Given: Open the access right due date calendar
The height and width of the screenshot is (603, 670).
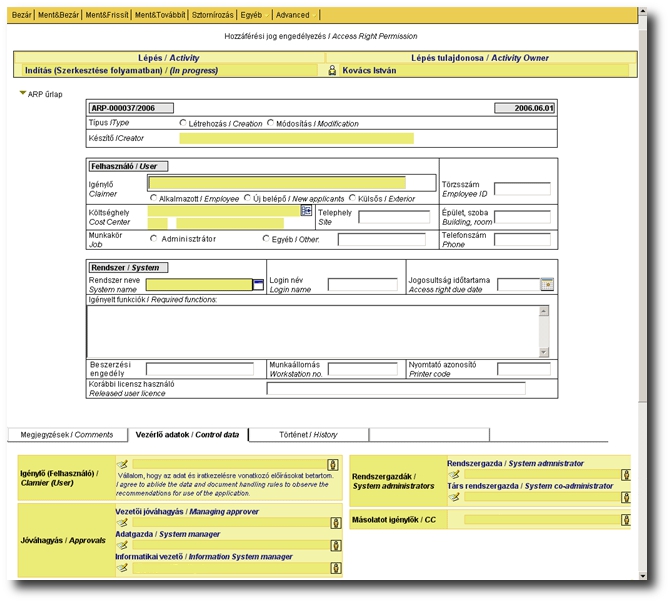Looking at the screenshot, I should tap(547, 284).
